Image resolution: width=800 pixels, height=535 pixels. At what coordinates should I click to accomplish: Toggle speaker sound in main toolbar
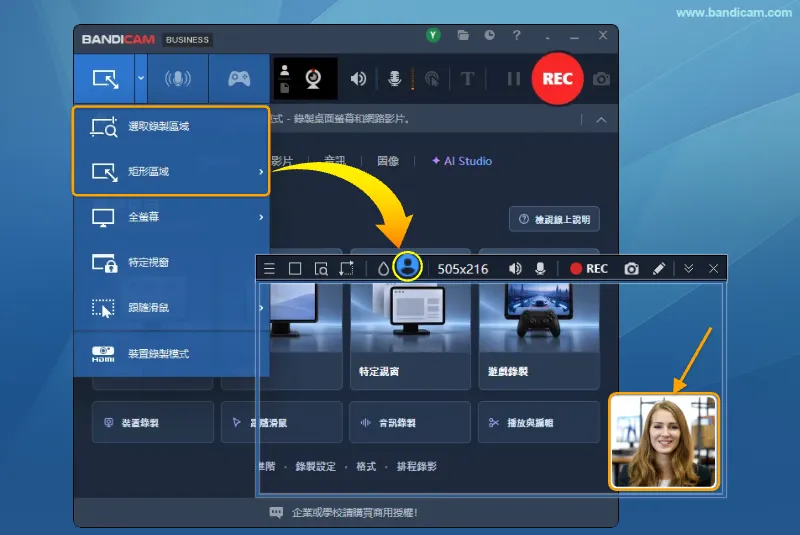358,79
